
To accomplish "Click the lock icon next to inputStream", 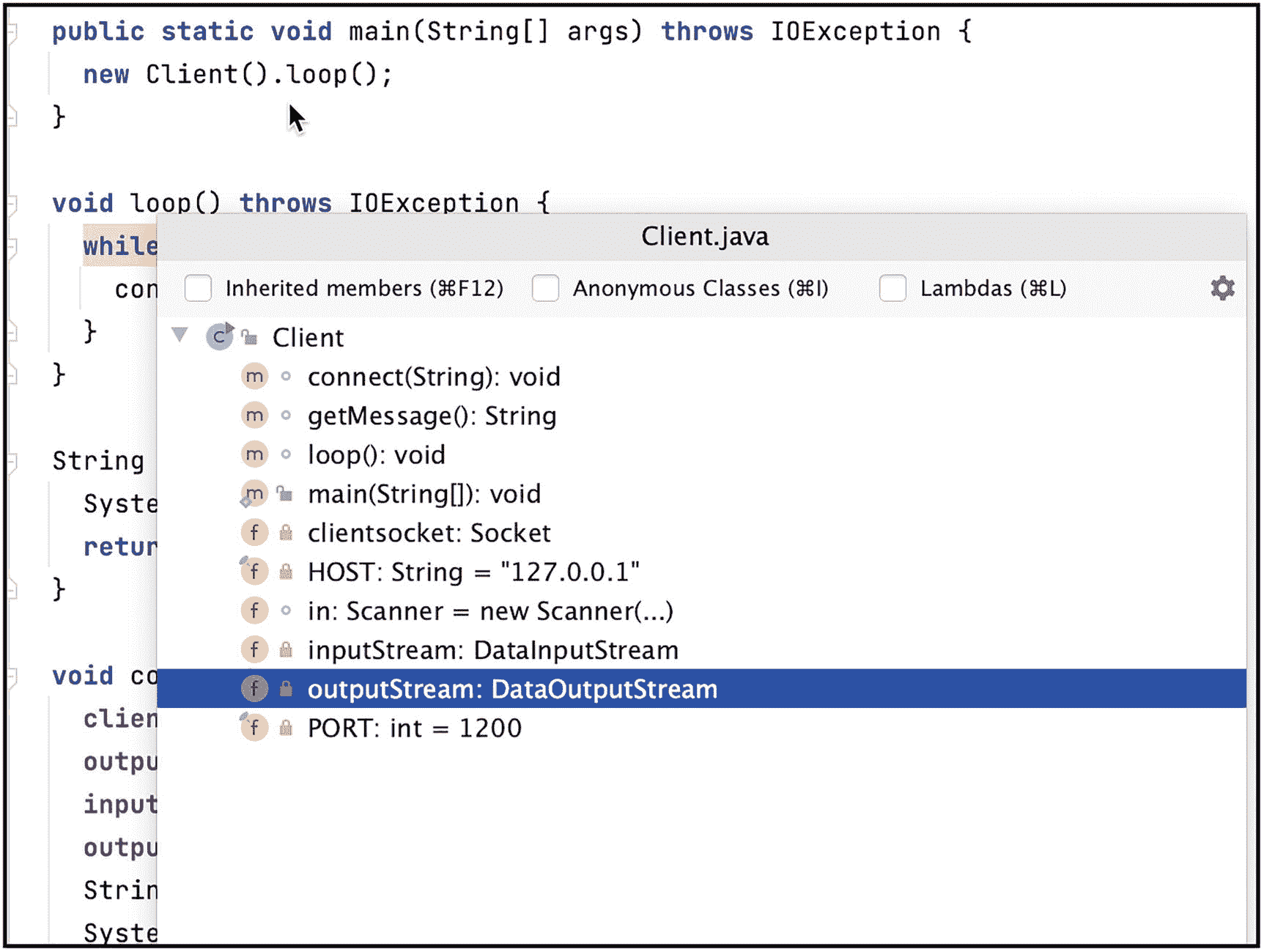I will click(x=286, y=649).
